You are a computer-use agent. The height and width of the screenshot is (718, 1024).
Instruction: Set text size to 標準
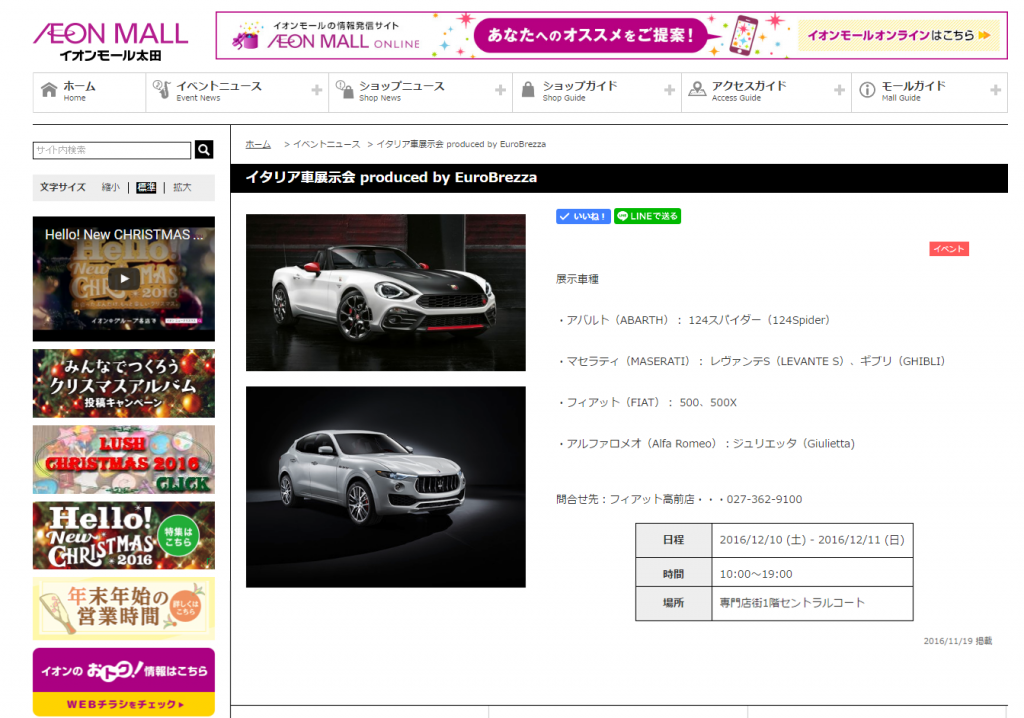(146, 188)
